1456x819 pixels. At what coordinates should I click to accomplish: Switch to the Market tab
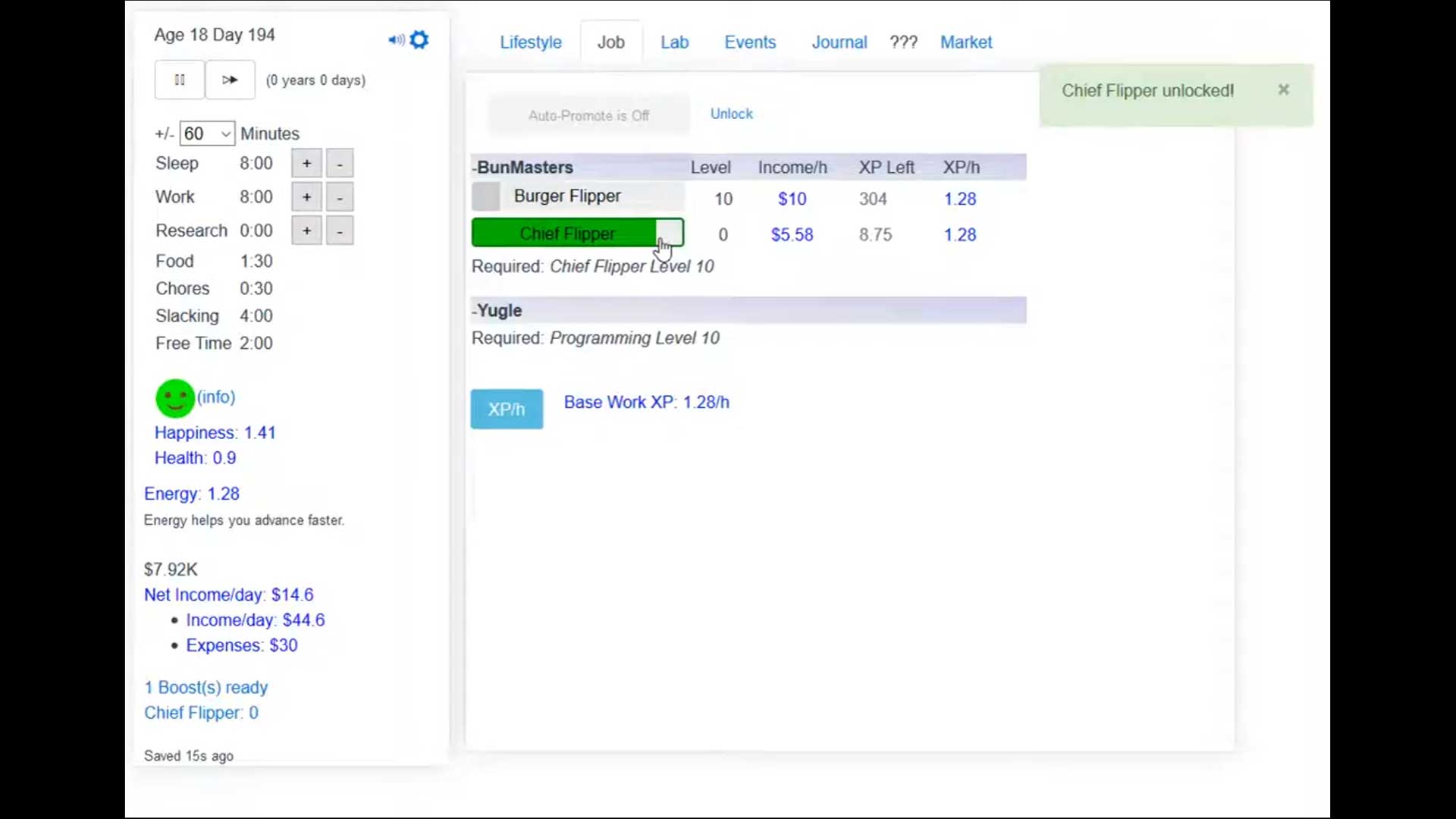(966, 42)
